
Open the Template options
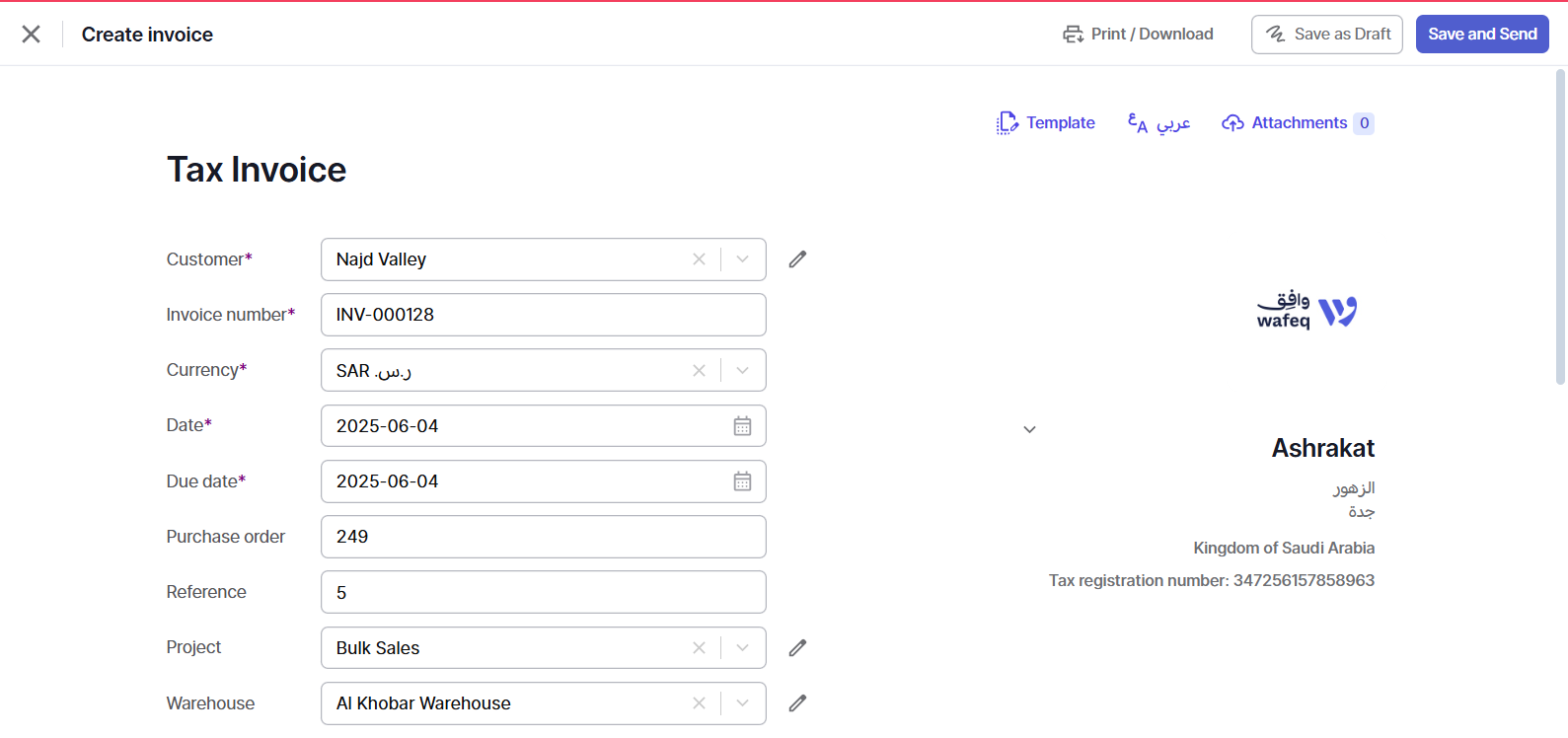[x=1046, y=123]
